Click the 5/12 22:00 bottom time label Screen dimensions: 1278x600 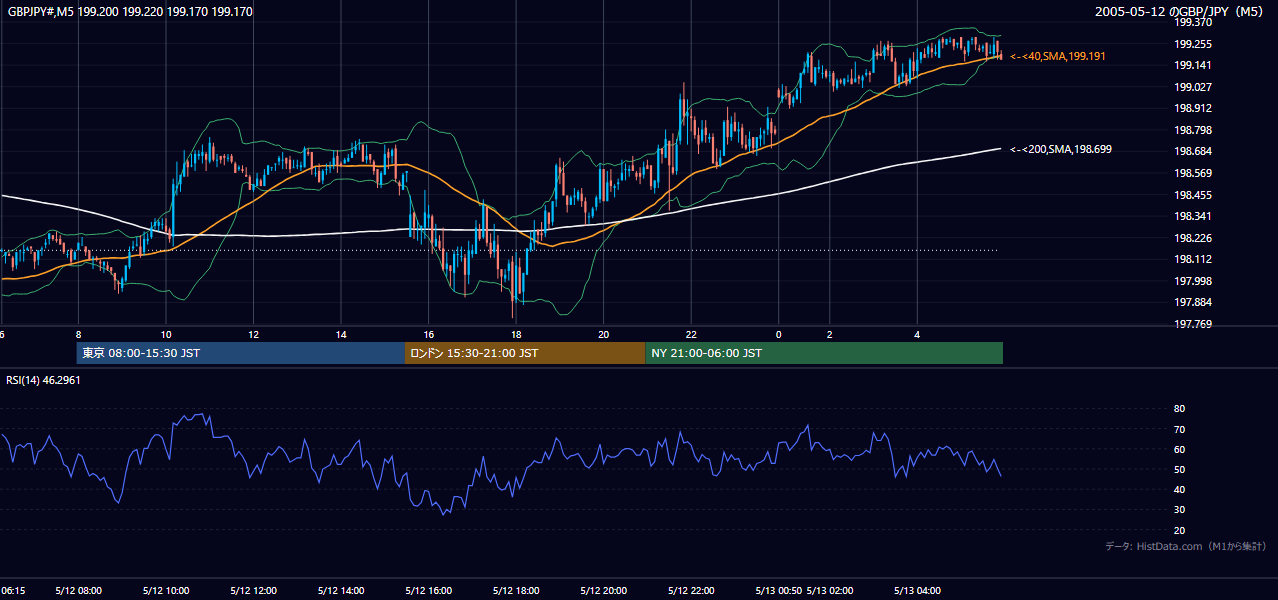click(x=691, y=590)
